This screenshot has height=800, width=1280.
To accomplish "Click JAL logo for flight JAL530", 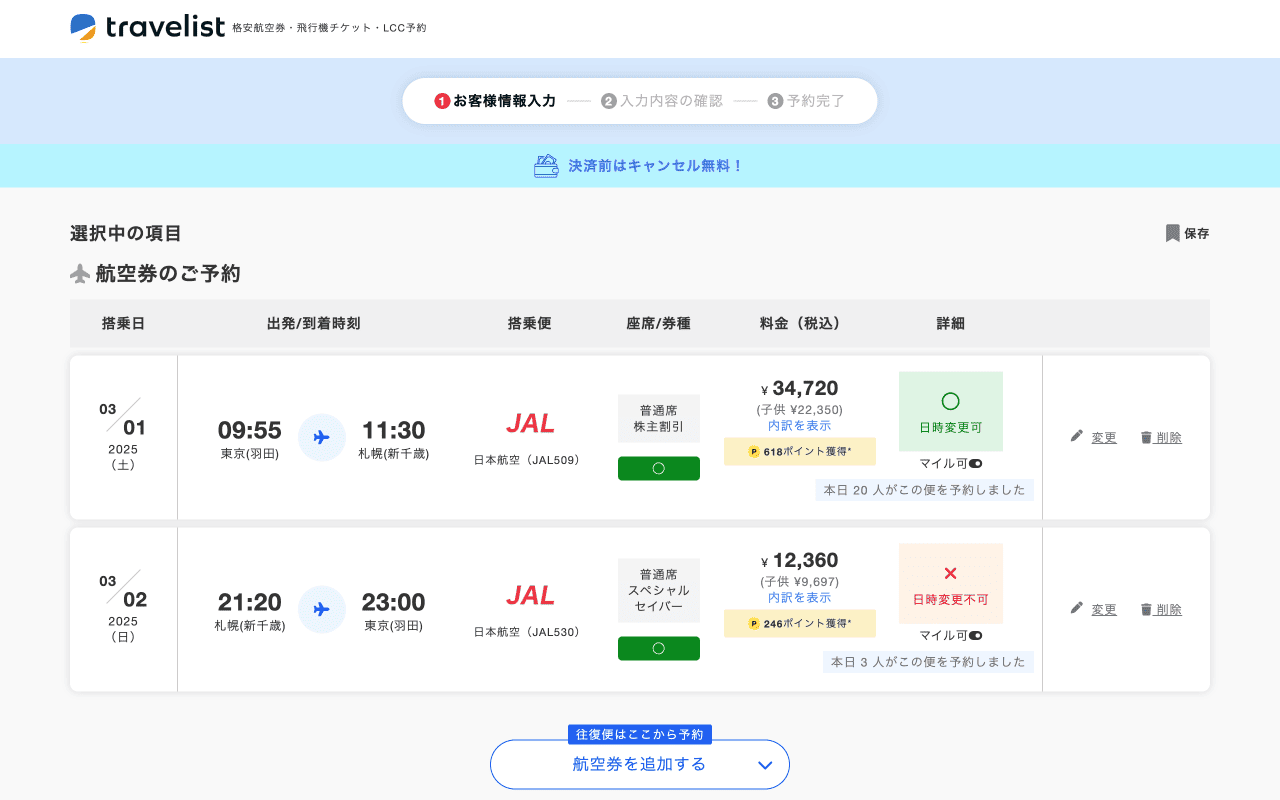I will (530, 595).
